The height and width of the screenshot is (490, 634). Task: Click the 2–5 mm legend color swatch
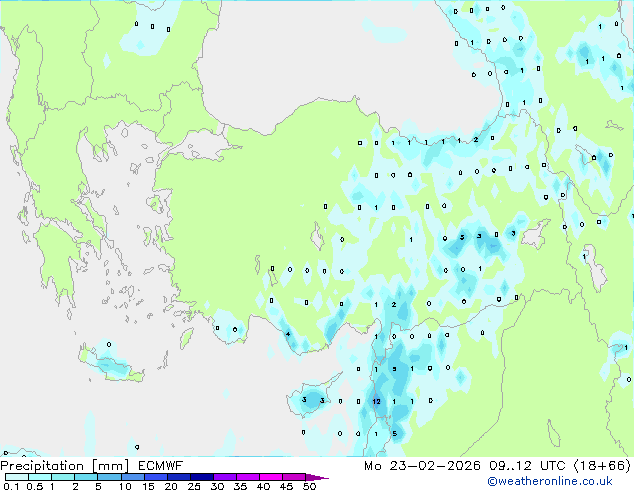tap(86, 477)
